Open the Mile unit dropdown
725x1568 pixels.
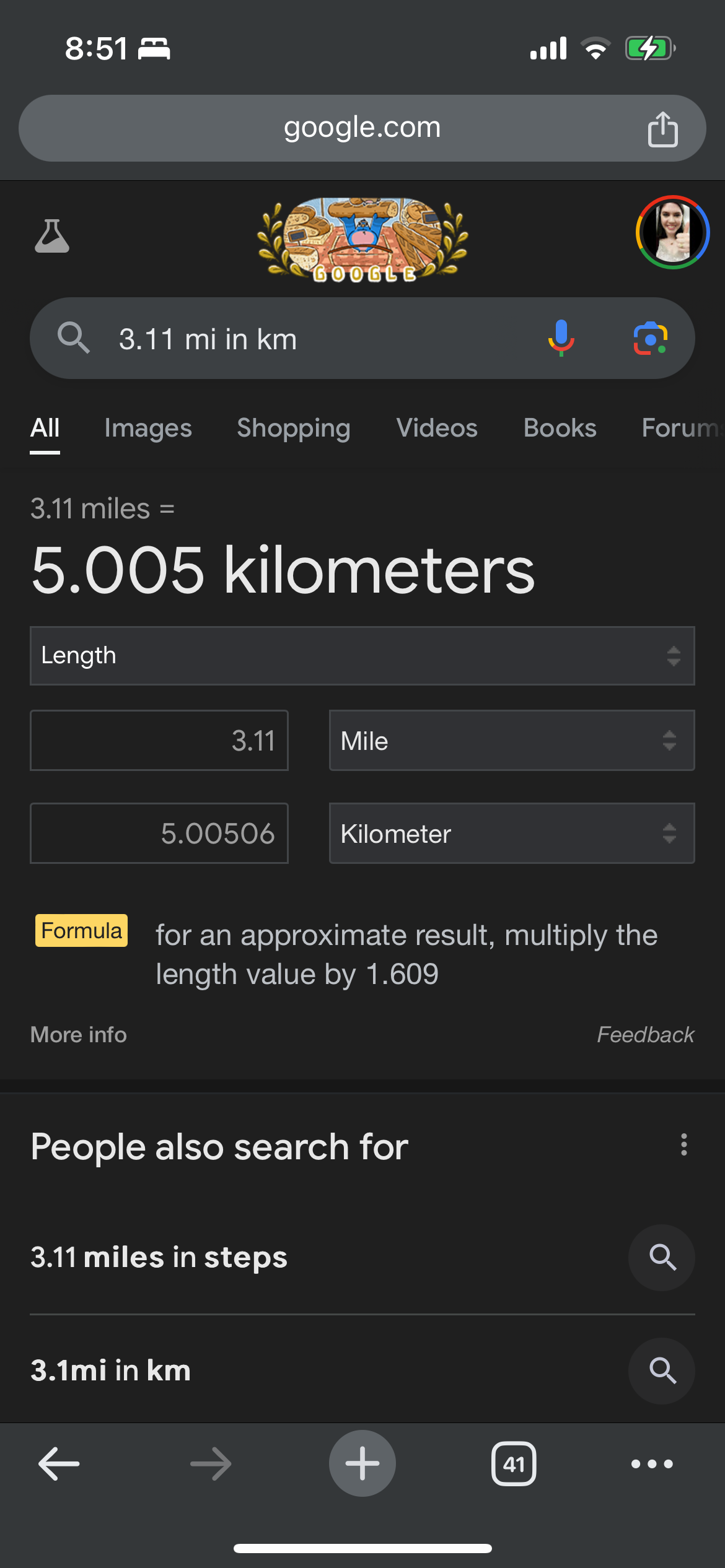click(x=511, y=741)
